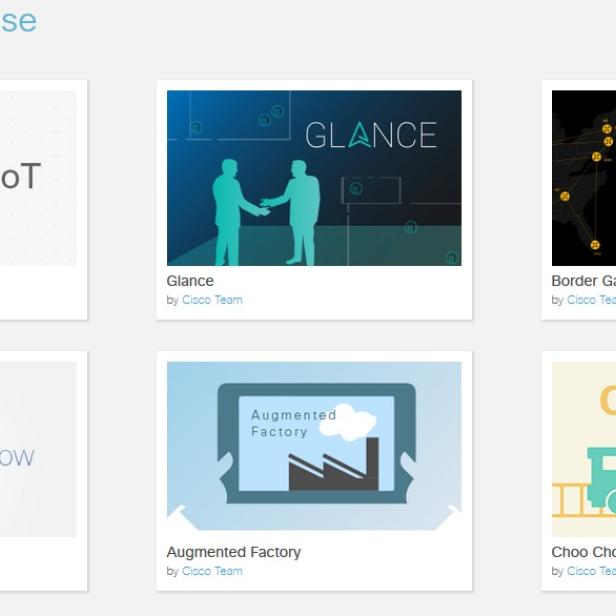
Task: Click the Augmented Factory title
Action: coord(234,552)
